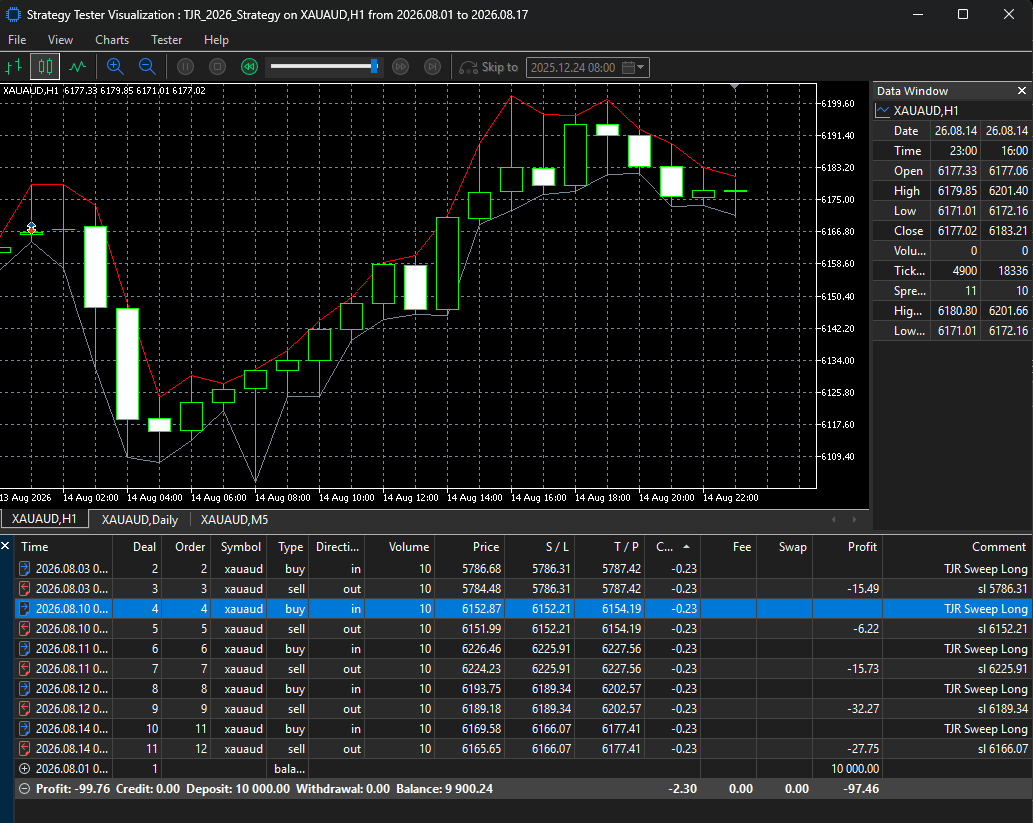Click the chart shift marker triangle
Image resolution: width=1033 pixels, height=823 pixels.
pos(735,86)
